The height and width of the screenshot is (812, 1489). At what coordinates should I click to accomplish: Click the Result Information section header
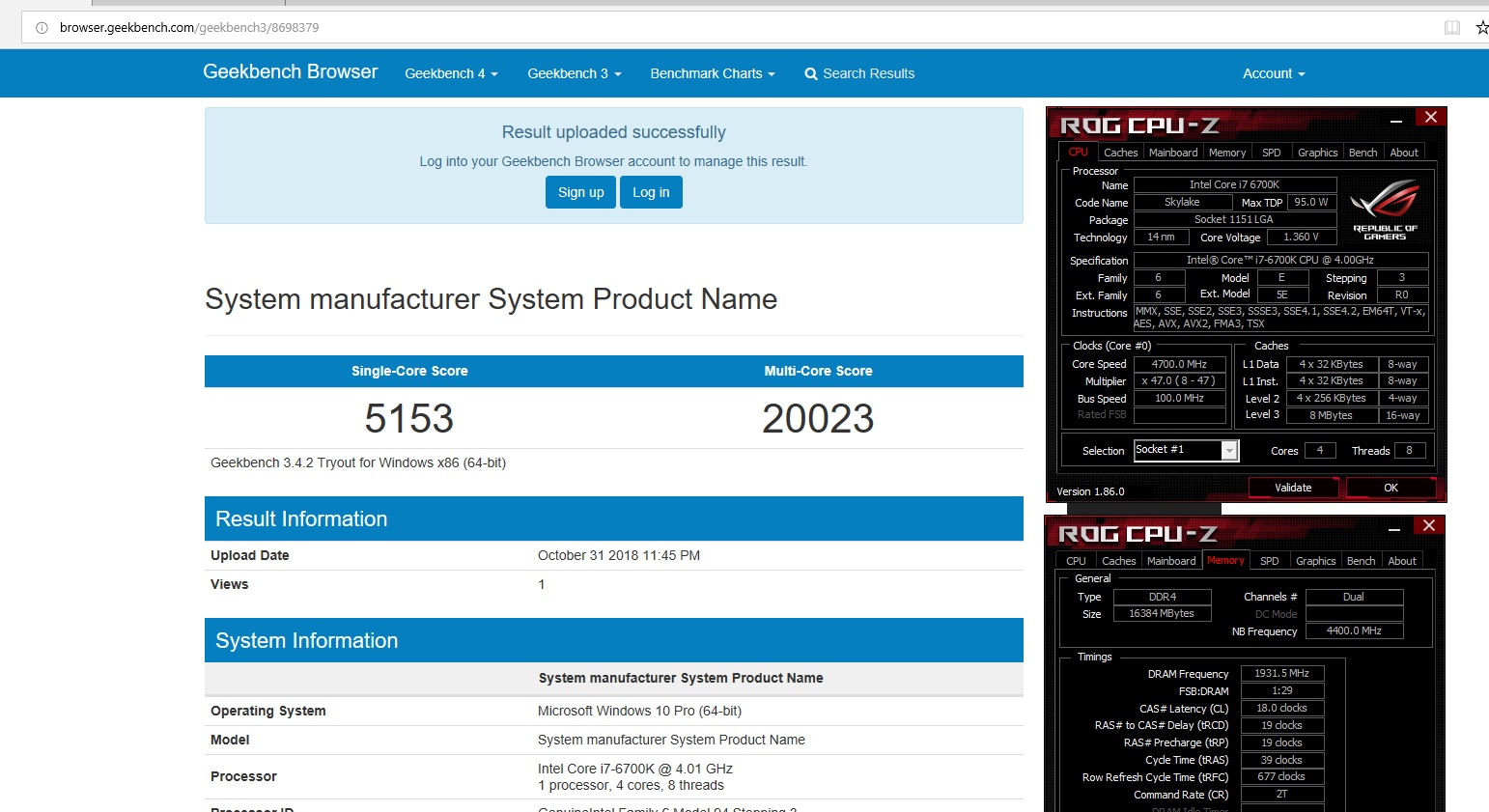(614, 518)
